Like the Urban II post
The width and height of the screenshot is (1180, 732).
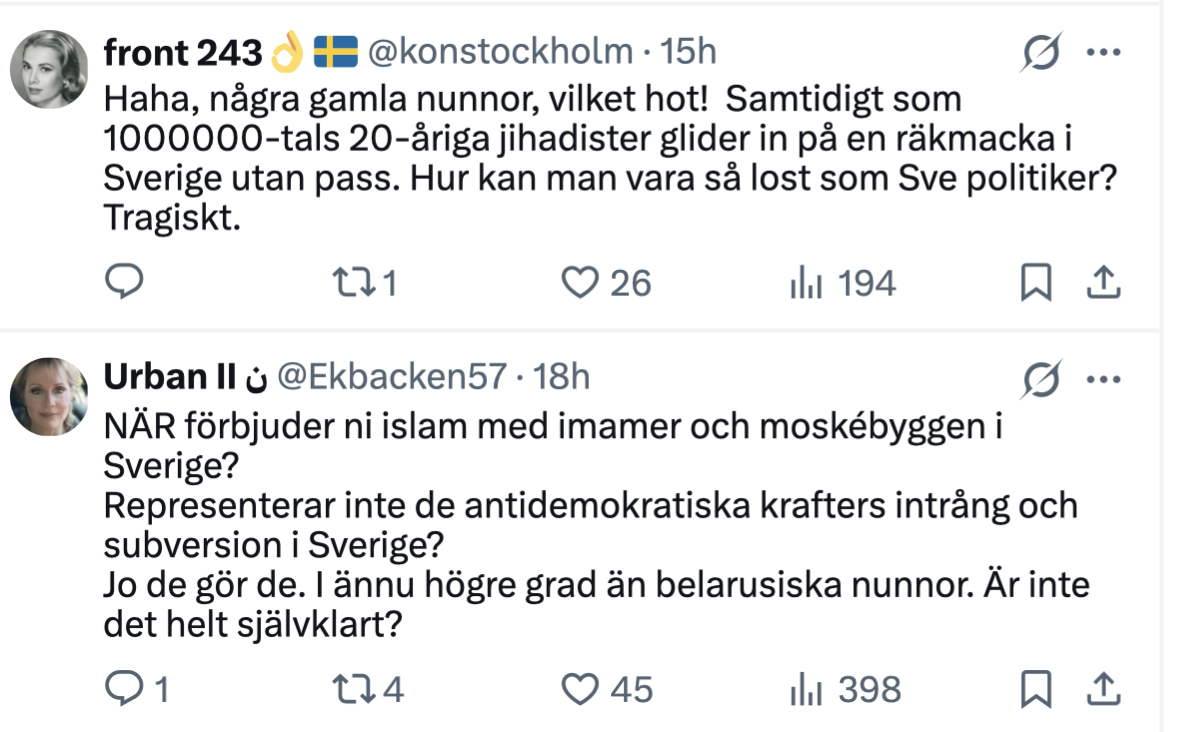(x=579, y=689)
